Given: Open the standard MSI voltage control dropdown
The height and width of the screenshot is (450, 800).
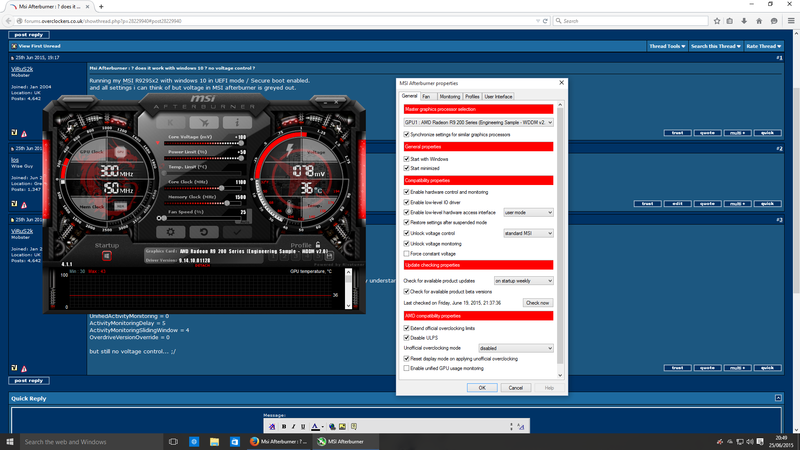Looking at the screenshot, I should click(528, 233).
